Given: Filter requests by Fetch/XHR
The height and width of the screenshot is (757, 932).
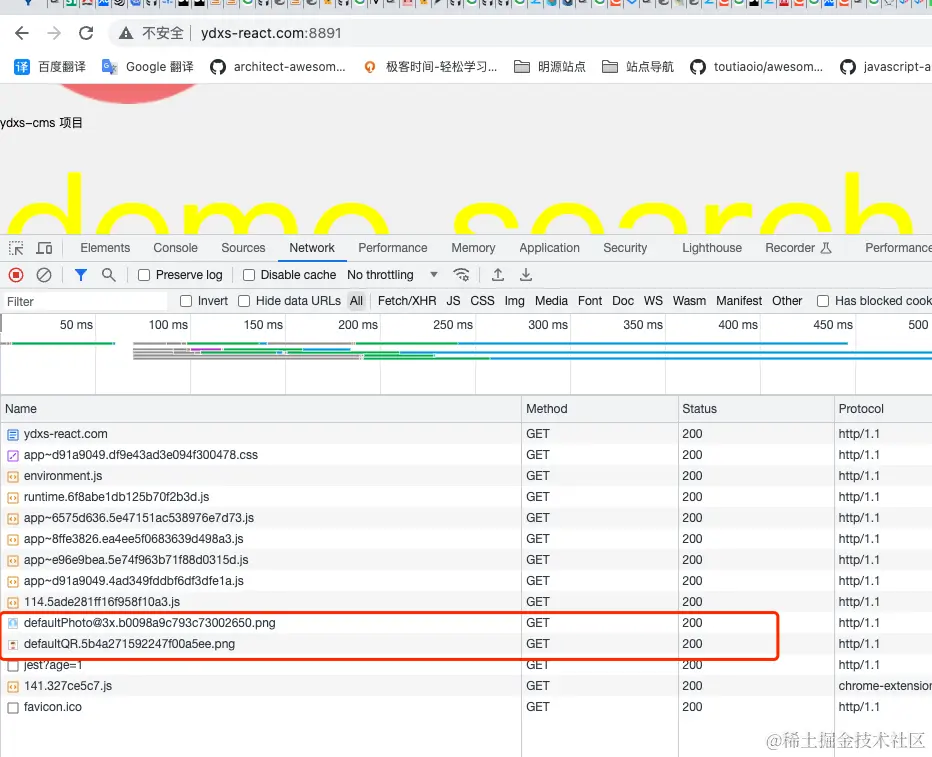Looking at the screenshot, I should 407,301.
